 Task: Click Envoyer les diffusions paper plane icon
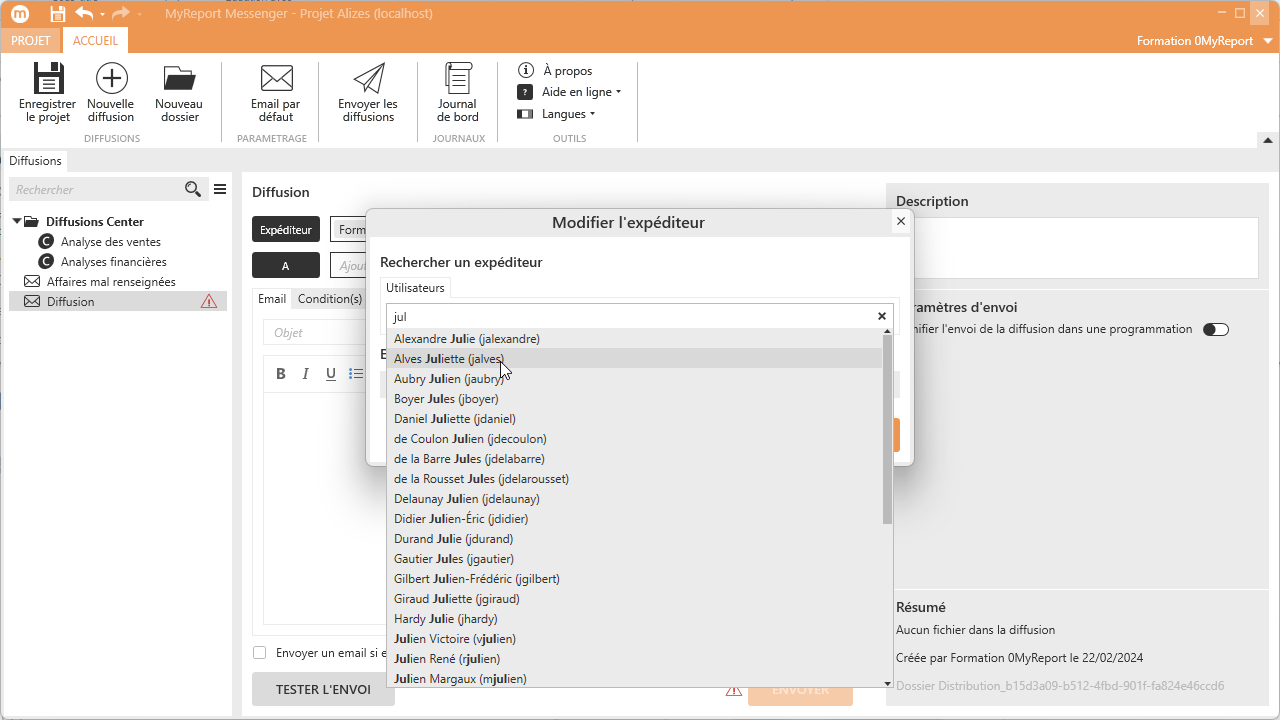point(368,80)
